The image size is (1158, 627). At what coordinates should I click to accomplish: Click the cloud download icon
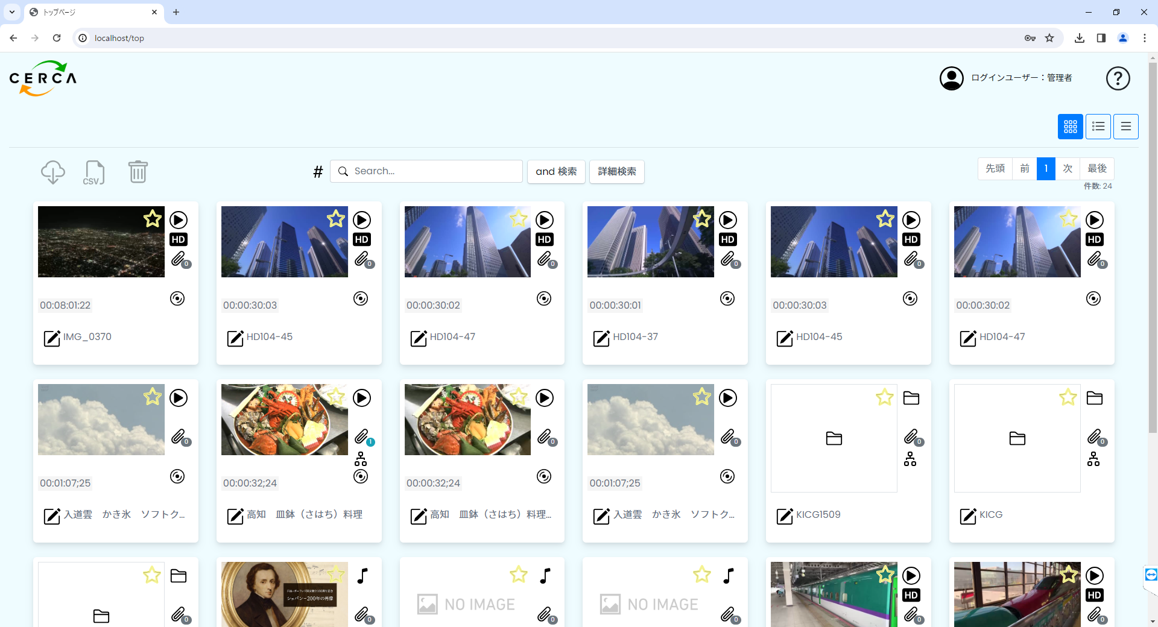[52, 172]
